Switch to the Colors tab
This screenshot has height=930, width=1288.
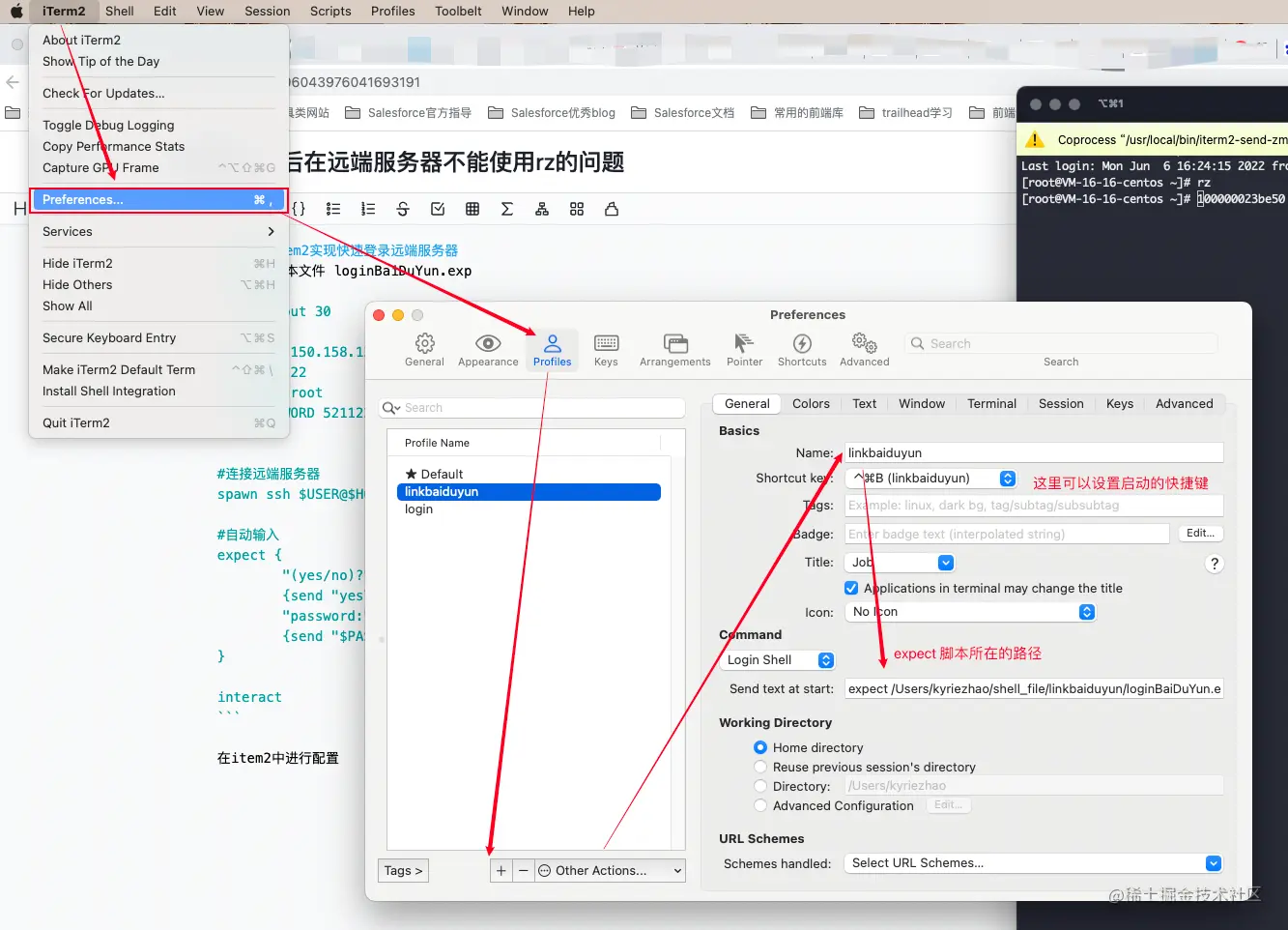[x=811, y=403]
